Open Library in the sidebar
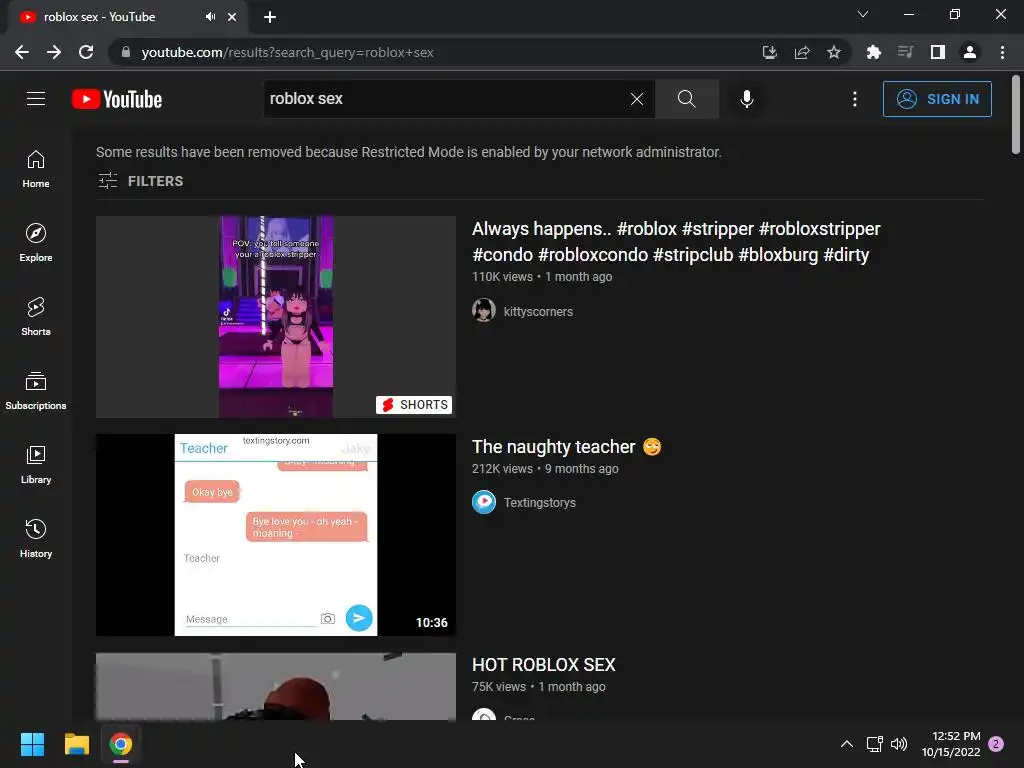The width and height of the screenshot is (1024, 768). coord(36,464)
